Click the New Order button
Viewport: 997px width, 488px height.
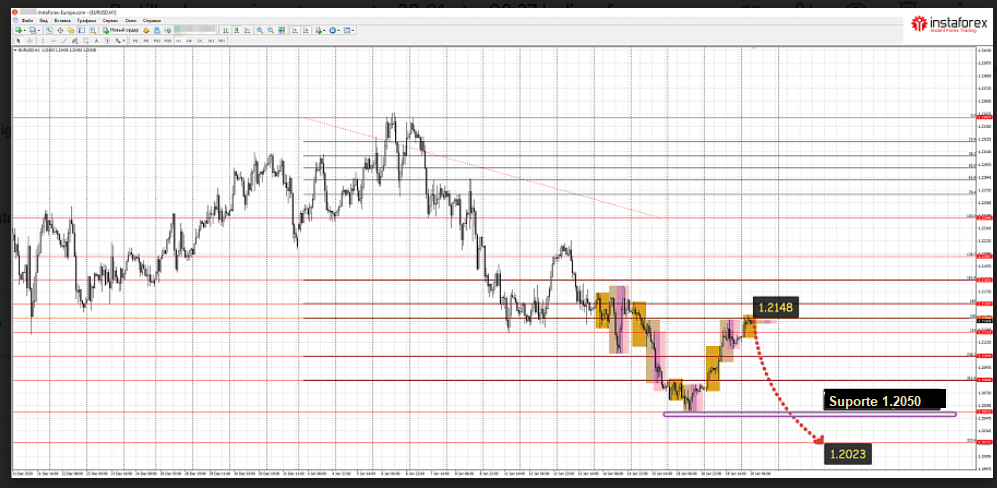pyautogui.click(x=122, y=31)
